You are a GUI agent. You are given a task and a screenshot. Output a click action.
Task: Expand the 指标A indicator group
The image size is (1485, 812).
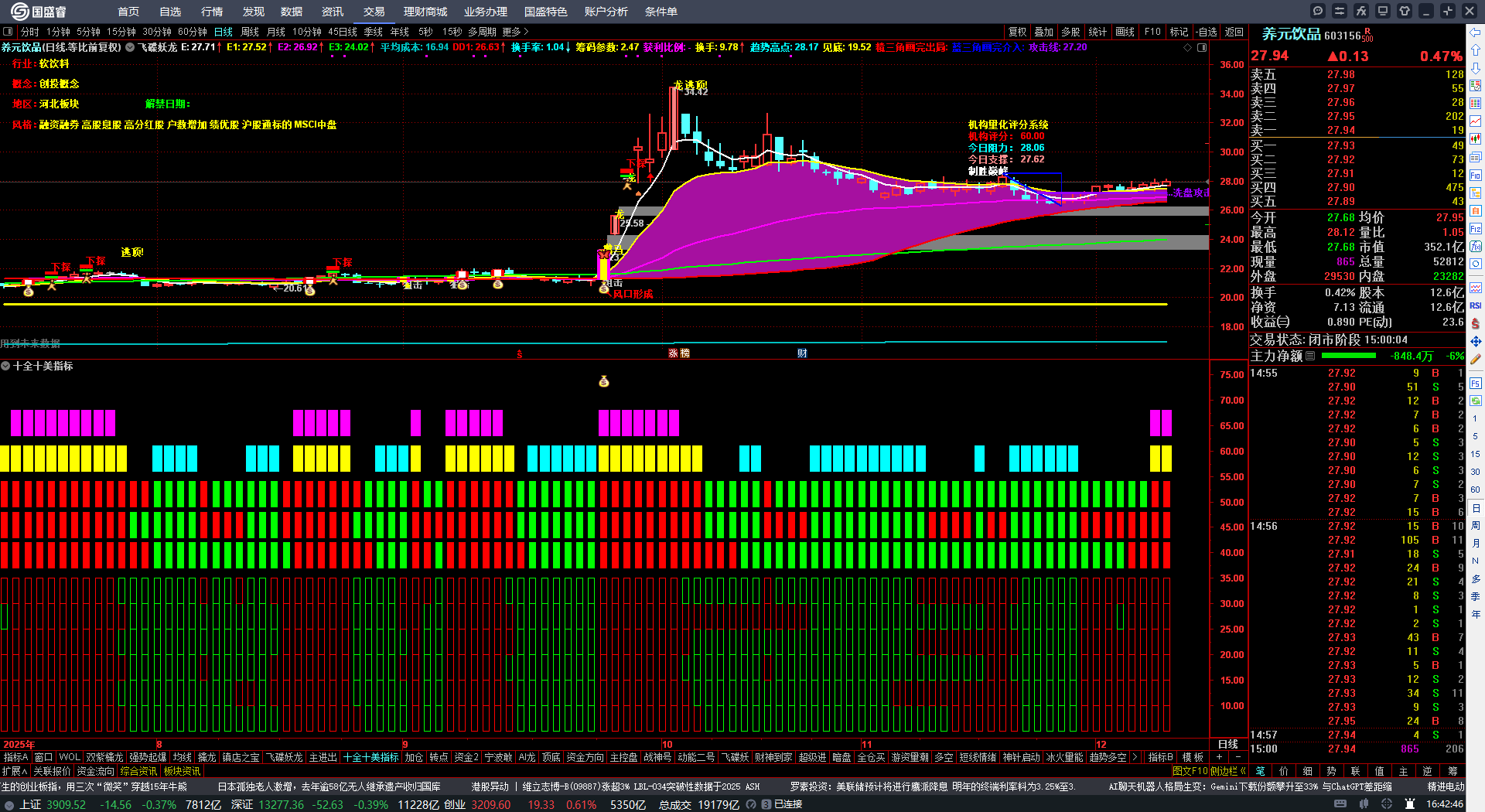15,757
